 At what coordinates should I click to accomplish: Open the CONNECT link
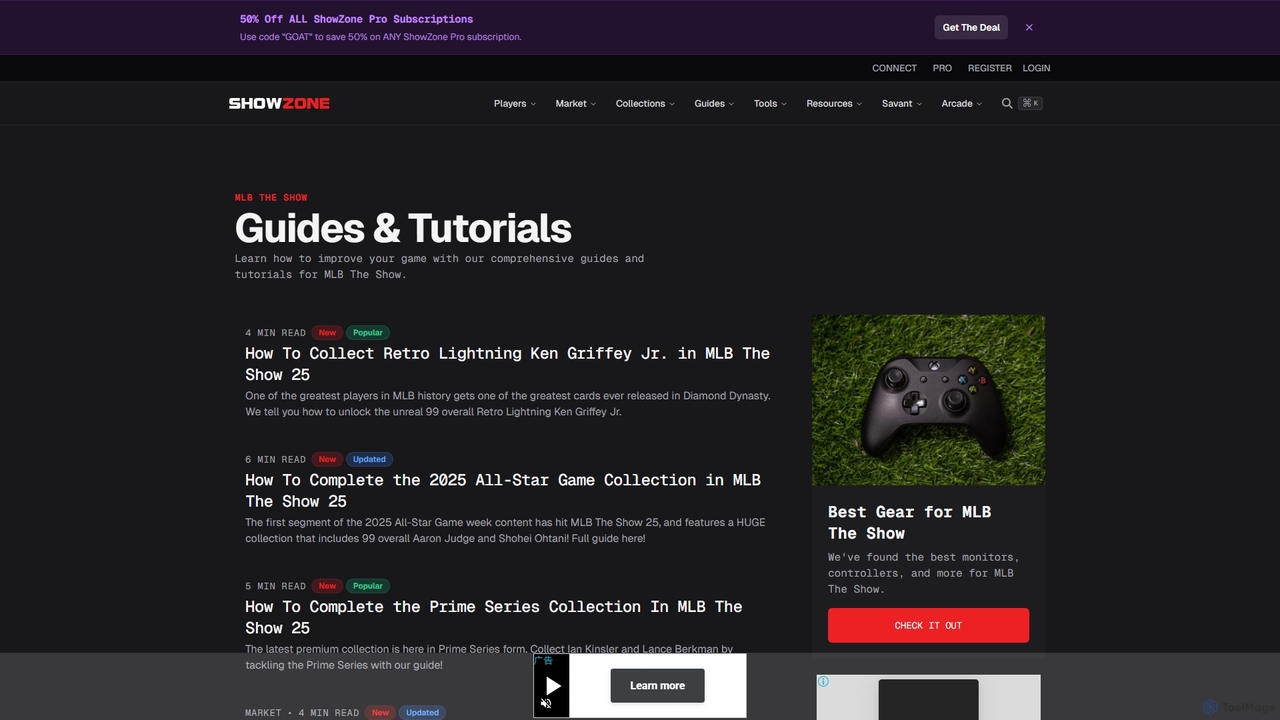[894, 68]
